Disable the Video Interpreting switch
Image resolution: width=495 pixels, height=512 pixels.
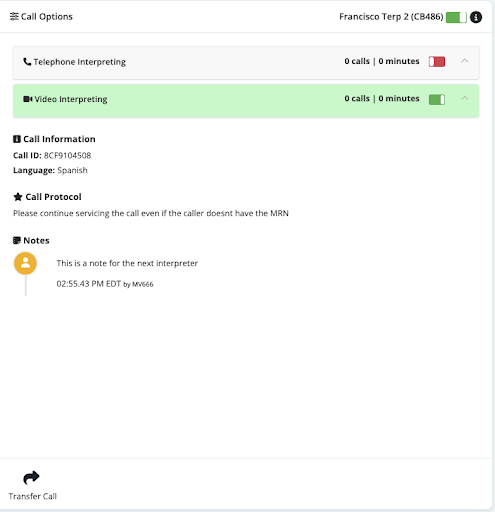(437, 99)
